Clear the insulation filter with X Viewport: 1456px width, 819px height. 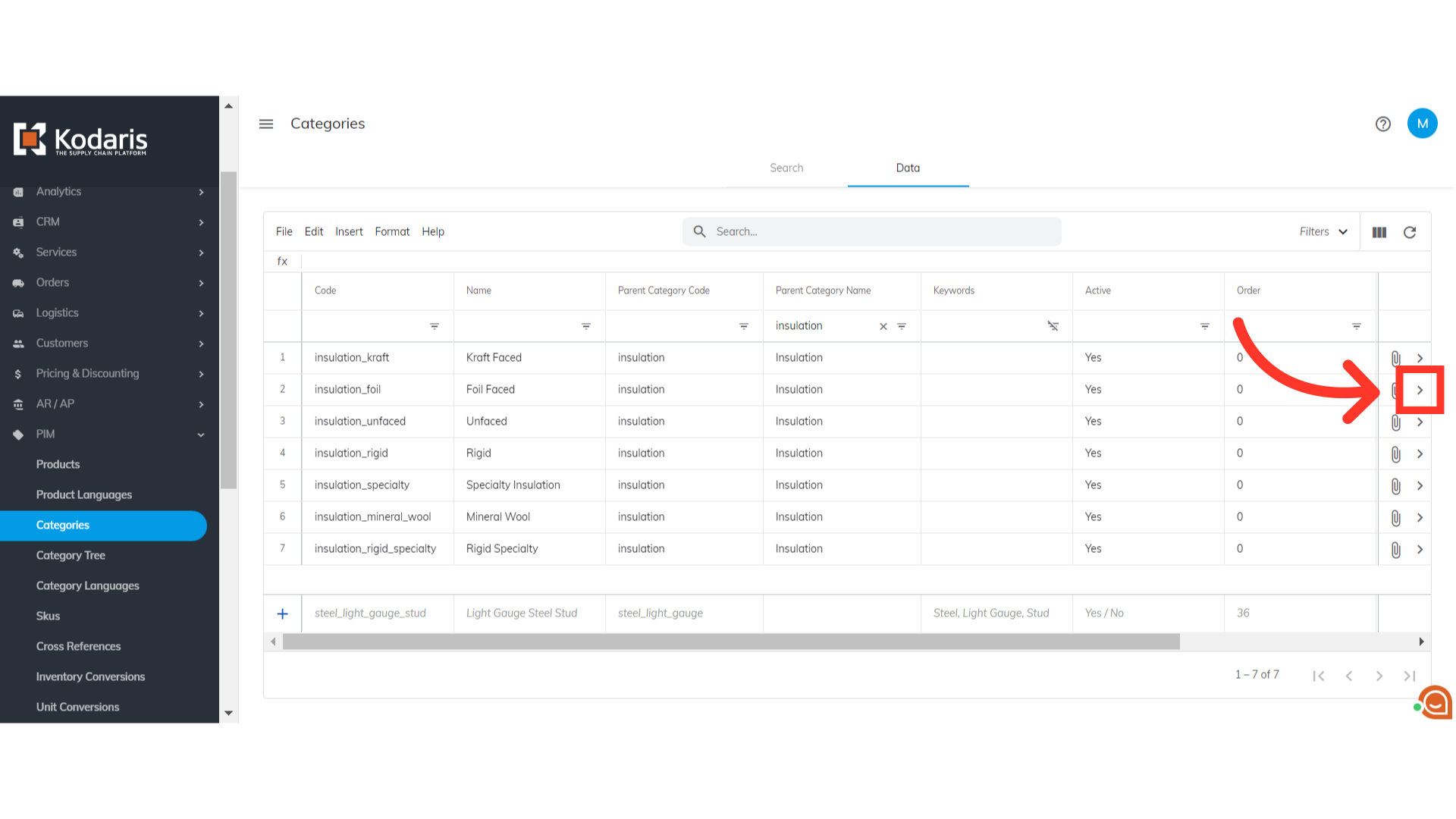tap(883, 326)
